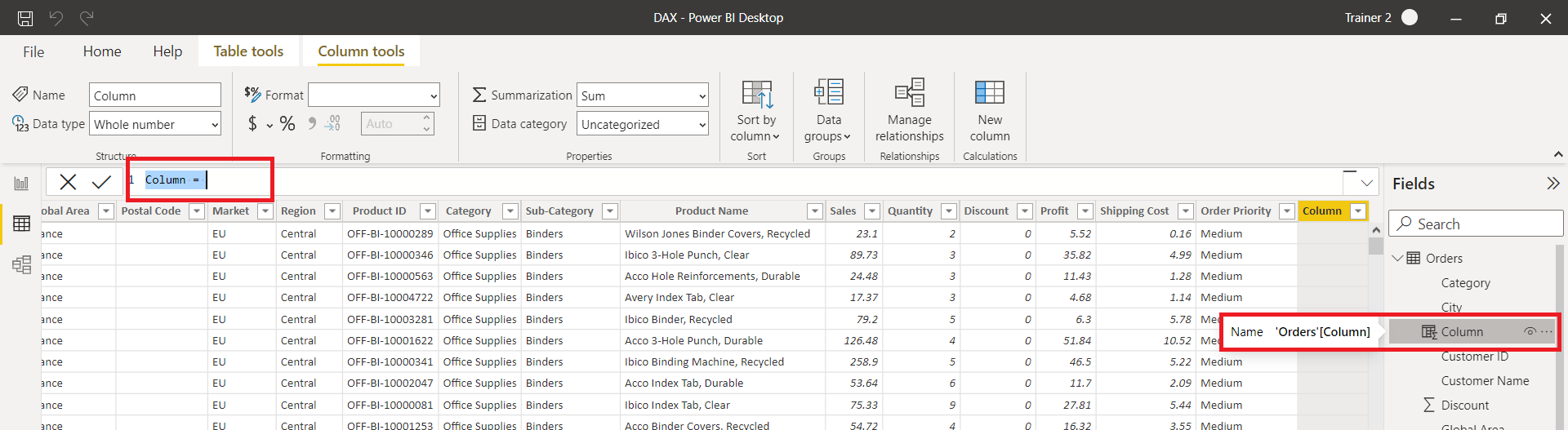1568x430 pixels.
Task: Cancel the formula with the X icon
Action: coord(69,182)
